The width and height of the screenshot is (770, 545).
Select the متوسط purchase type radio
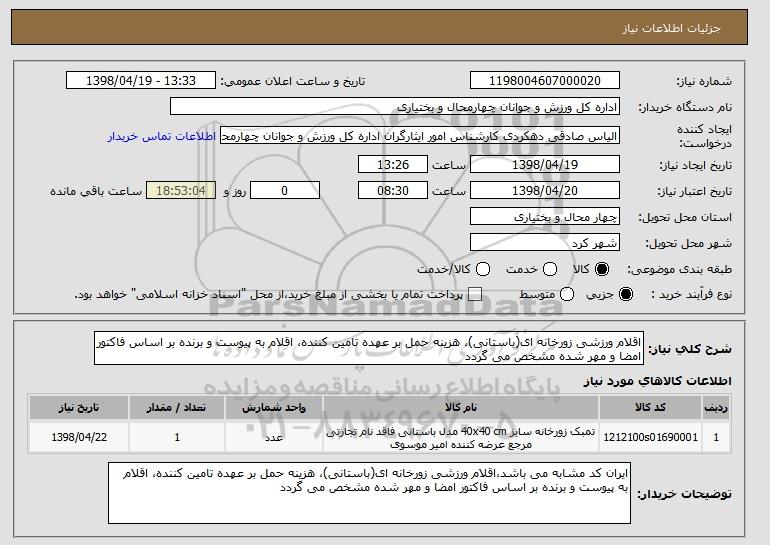tap(567, 294)
